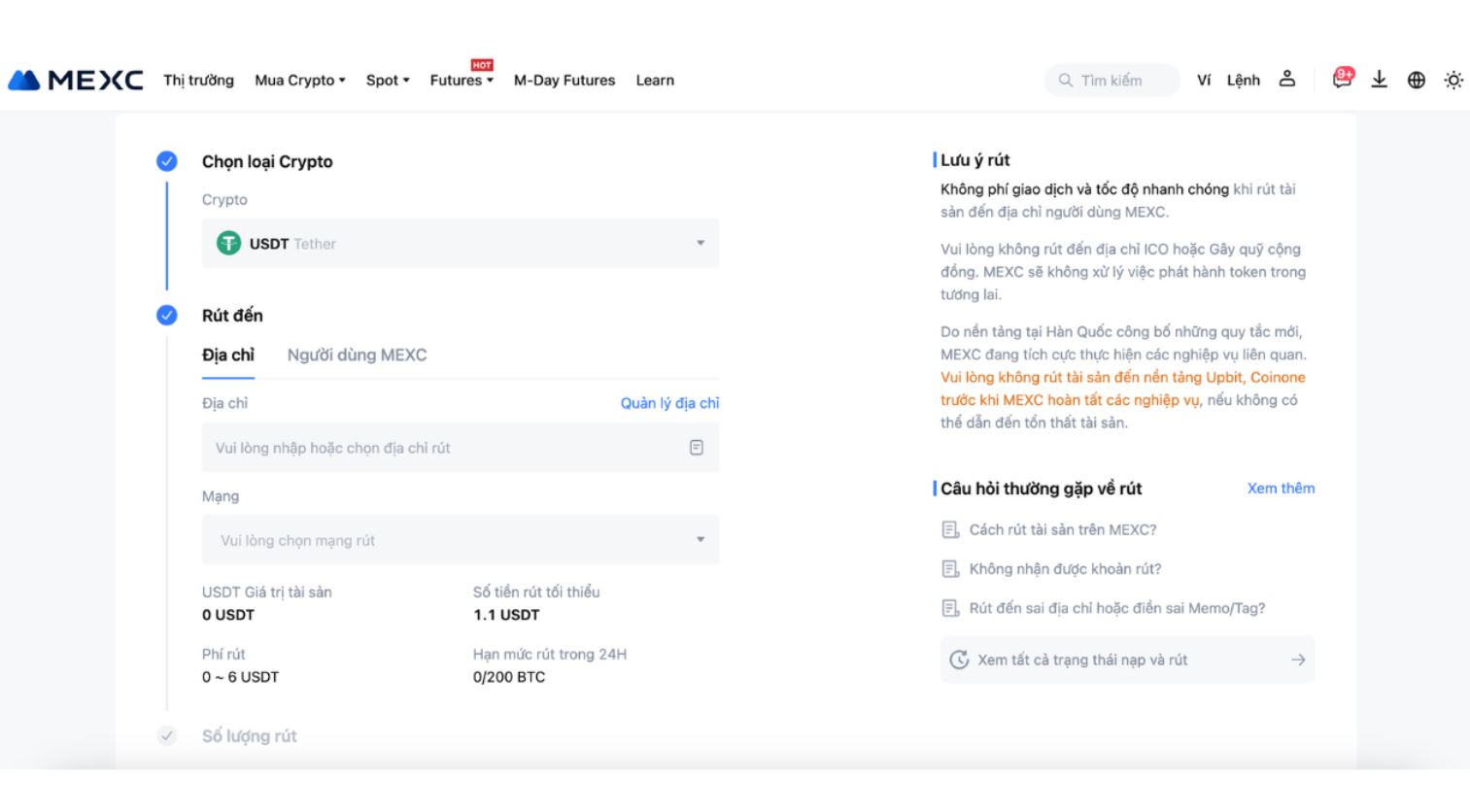Image resolution: width=1470 pixels, height=812 pixels.
Task: Switch to the 'Người dùng MEXC' tab
Action: click(x=357, y=355)
